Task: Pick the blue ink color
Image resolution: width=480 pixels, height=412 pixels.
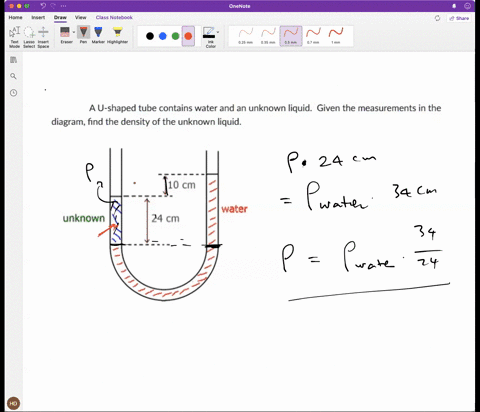Action: pos(163,36)
